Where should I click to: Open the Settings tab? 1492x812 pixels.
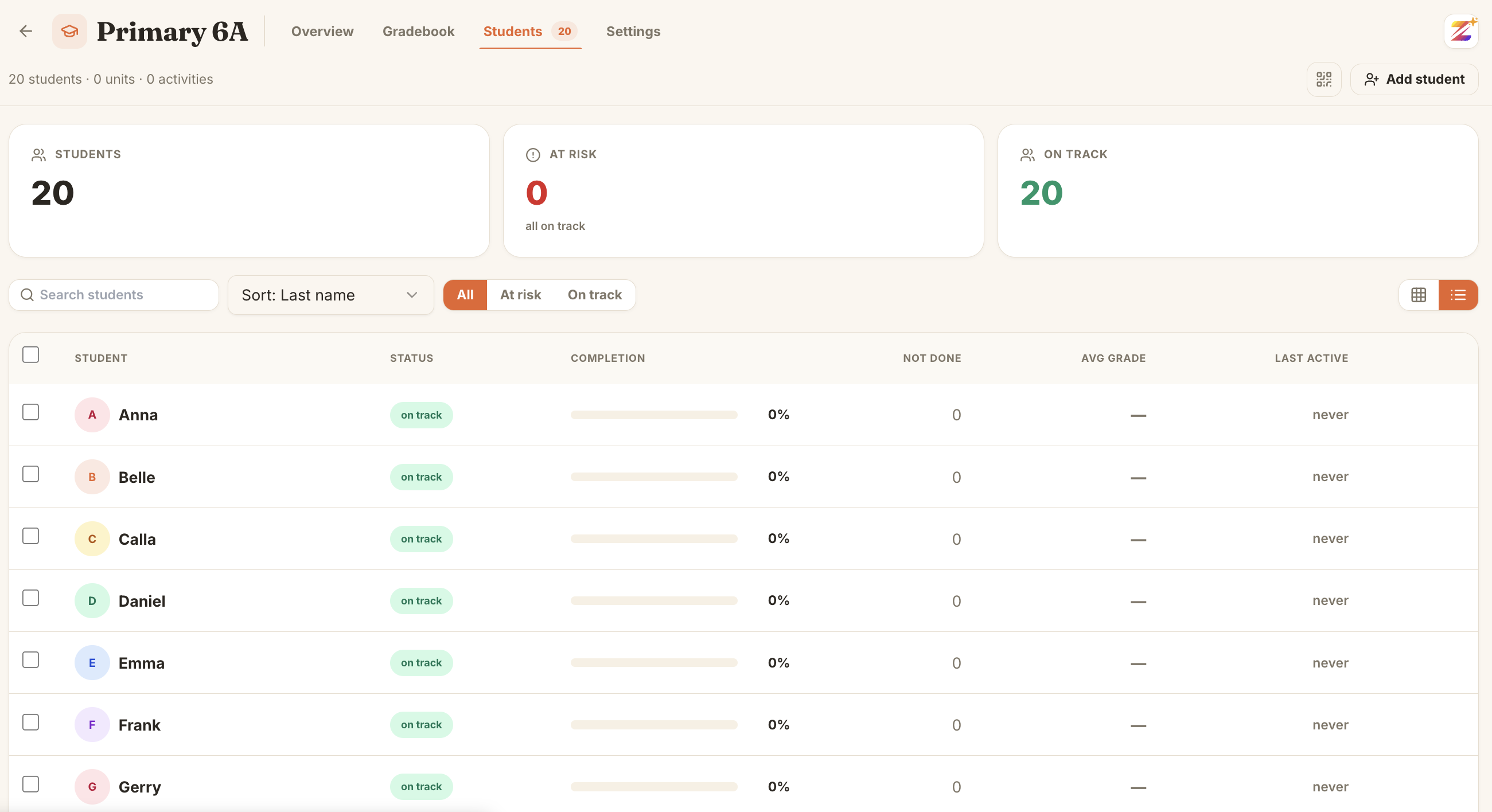tap(633, 32)
